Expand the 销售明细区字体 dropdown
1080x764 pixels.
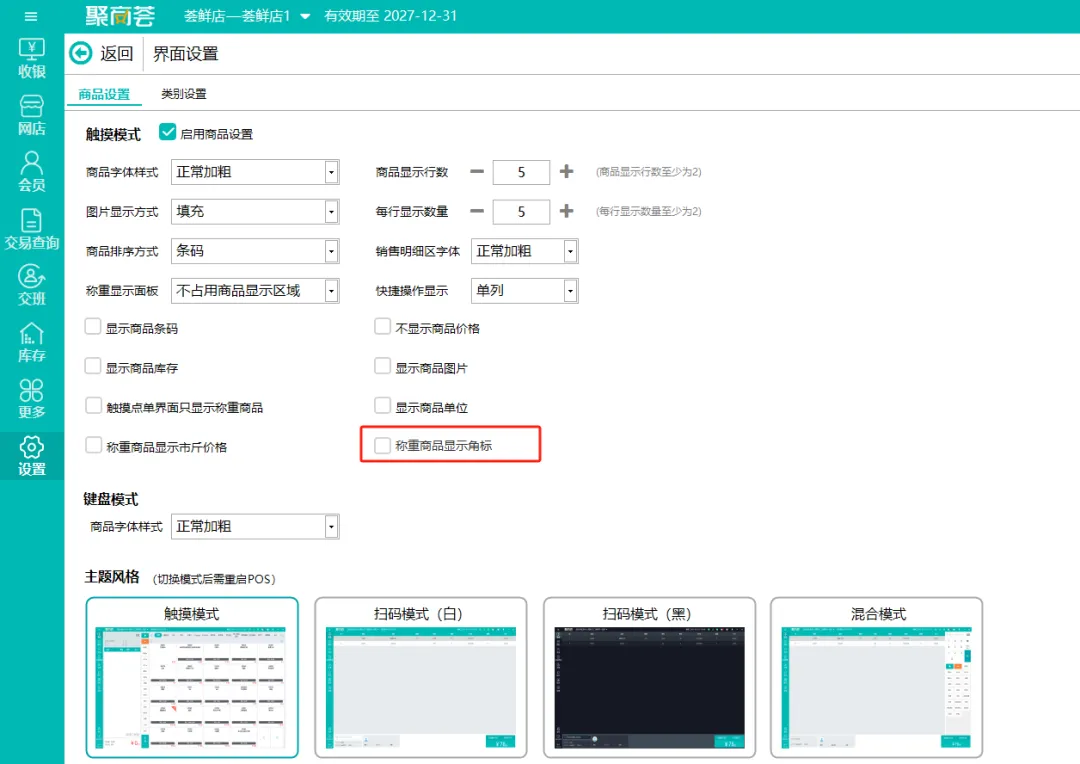pyautogui.click(x=525, y=251)
